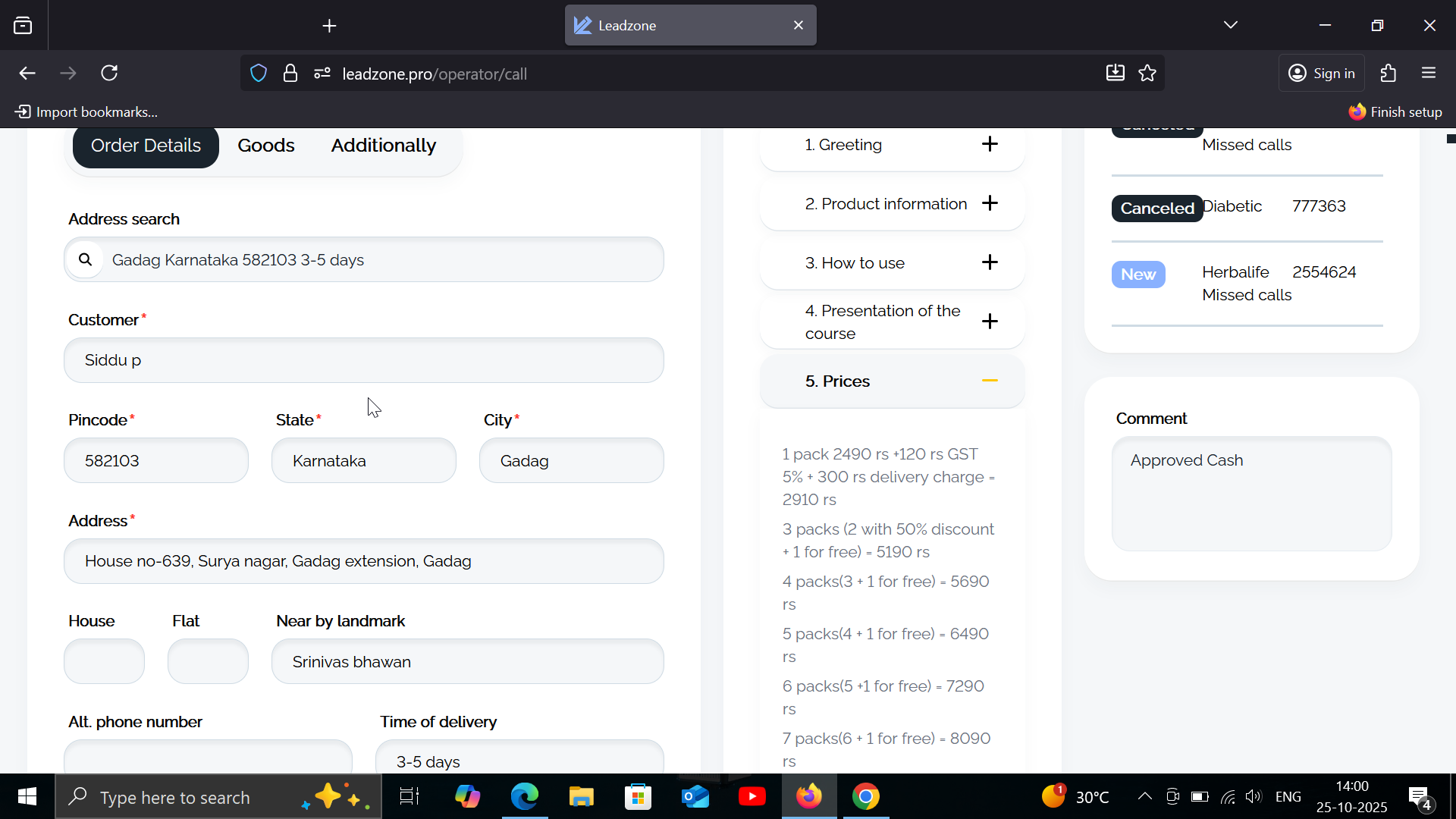Open the site padlock security info

point(290,74)
